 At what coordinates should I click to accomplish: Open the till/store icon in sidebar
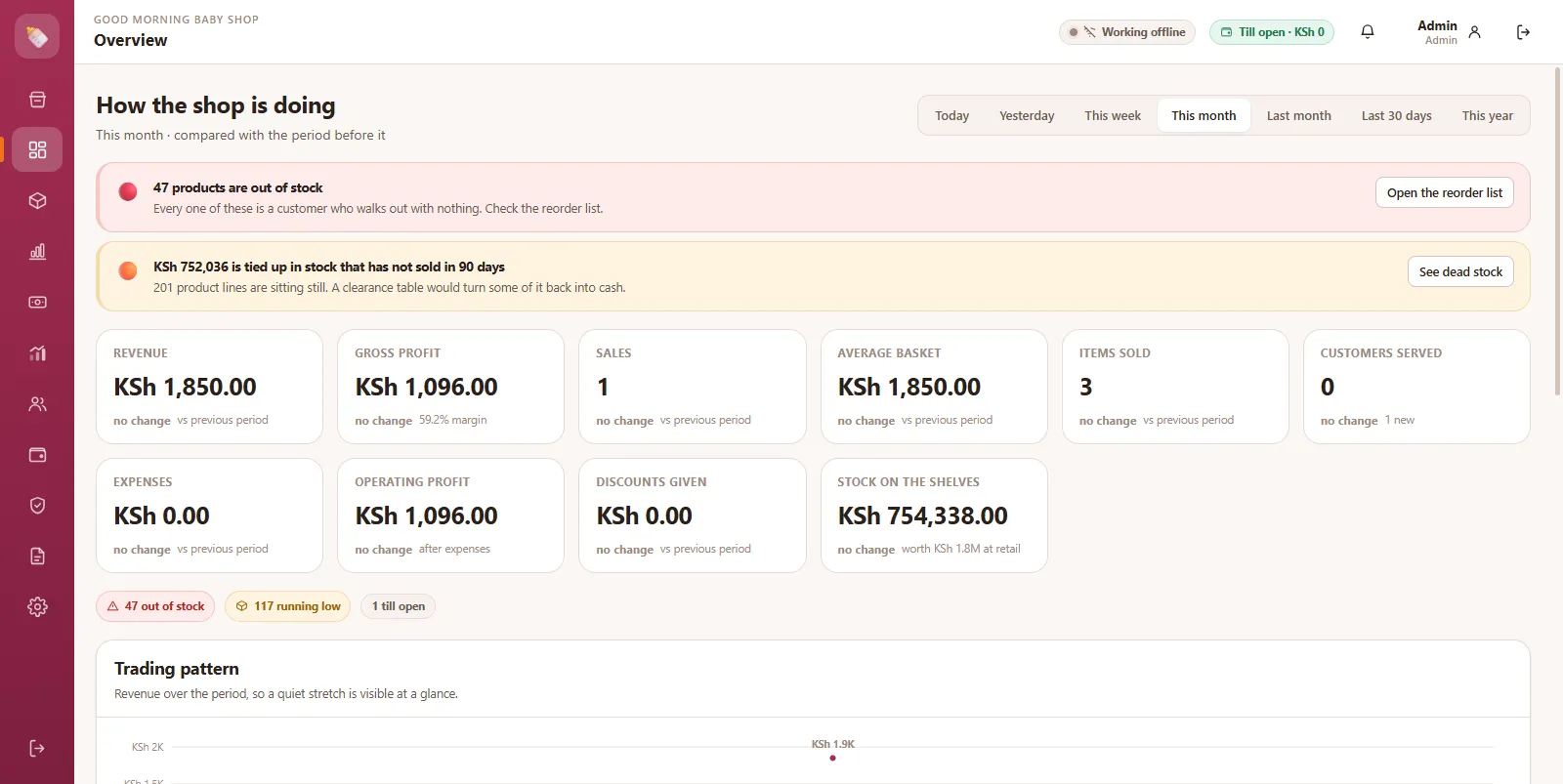point(37,100)
